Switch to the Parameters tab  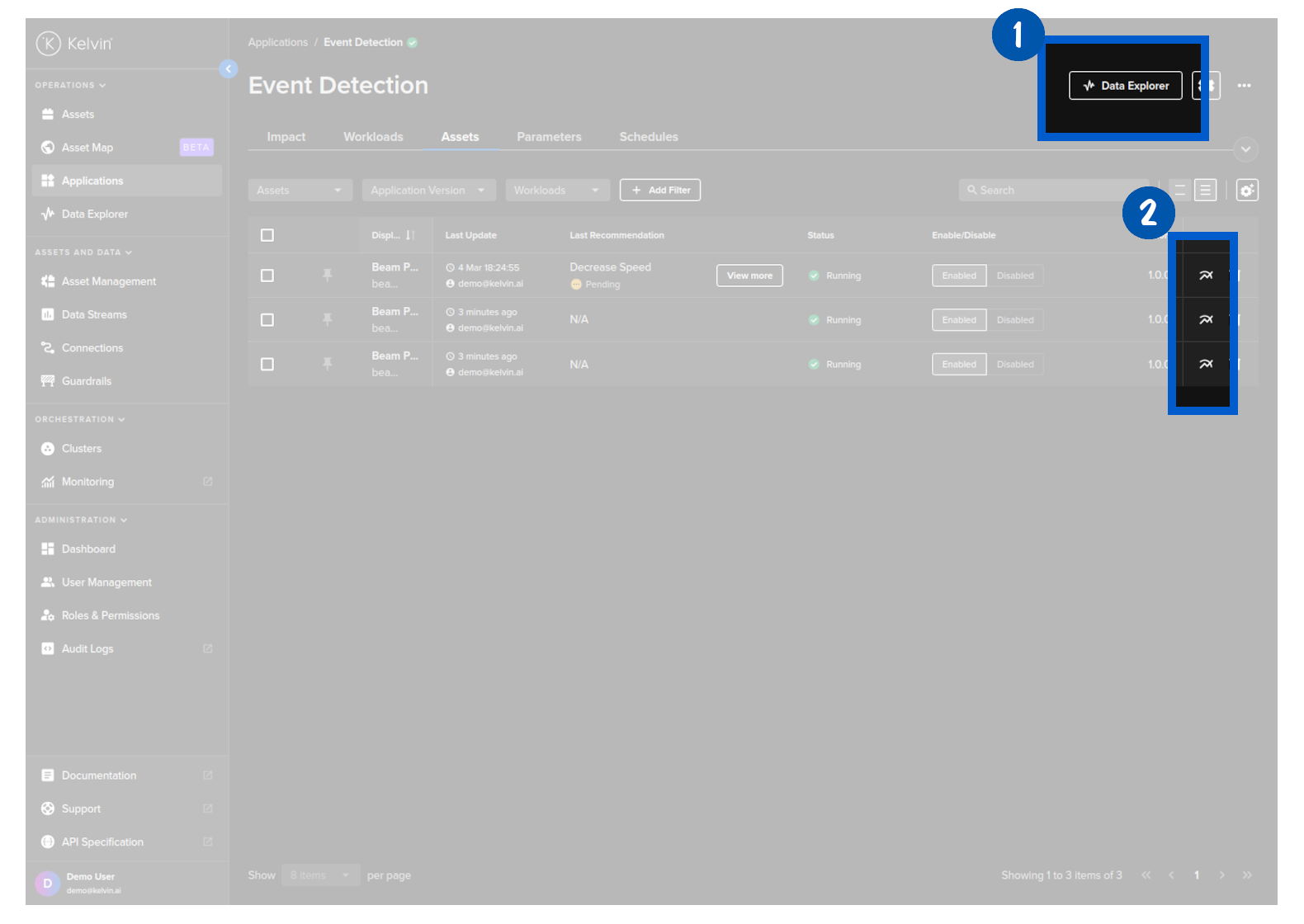pos(549,137)
